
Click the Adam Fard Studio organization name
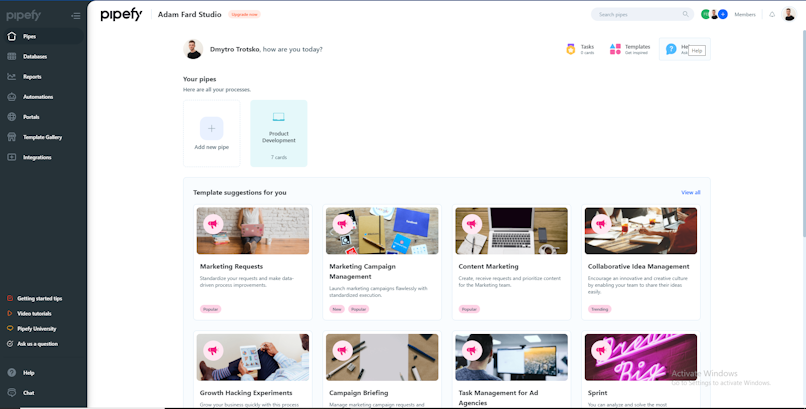point(189,14)
